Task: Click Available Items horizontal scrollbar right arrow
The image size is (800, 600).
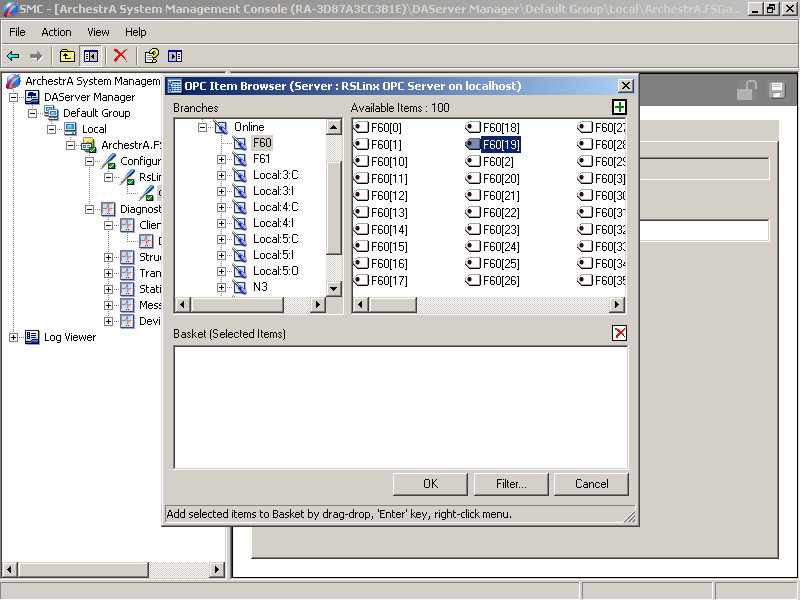Action: (x=619, y=305)
